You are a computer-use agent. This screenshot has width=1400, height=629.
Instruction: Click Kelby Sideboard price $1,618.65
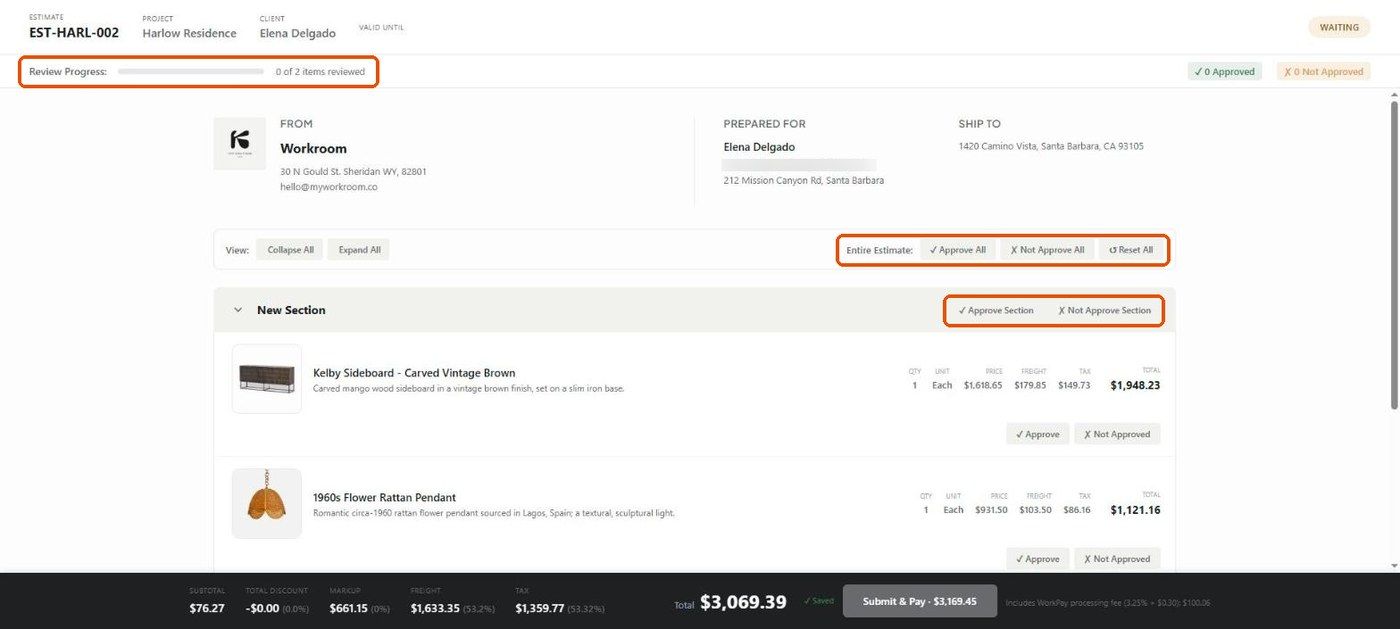click(x=983, y=385)
